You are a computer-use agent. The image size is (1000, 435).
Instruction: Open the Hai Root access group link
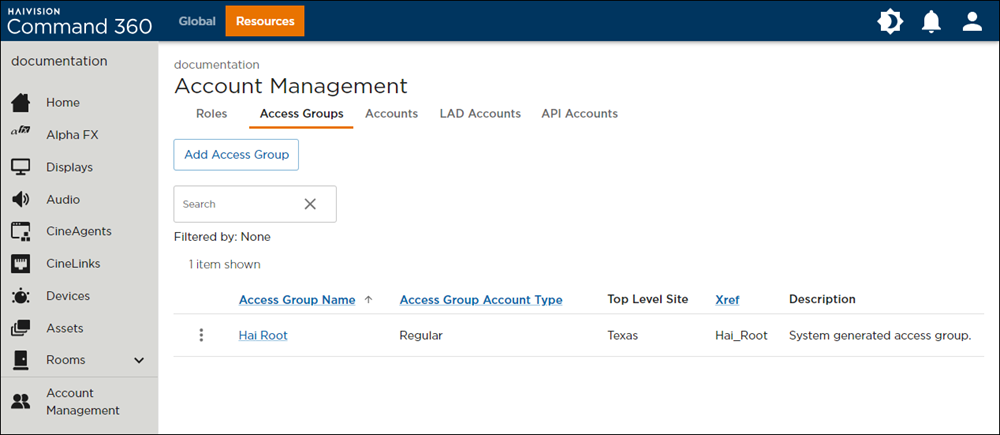tap(263, 336)
